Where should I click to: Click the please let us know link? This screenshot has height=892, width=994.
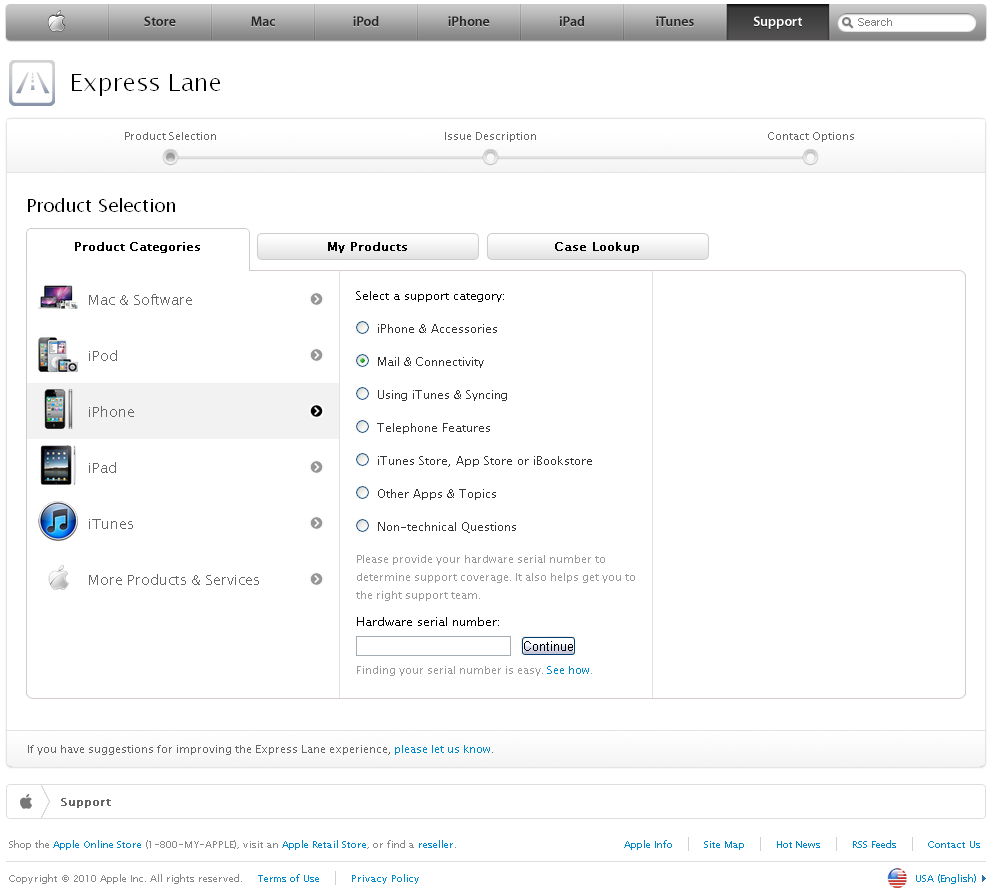(x=442, y=749)
